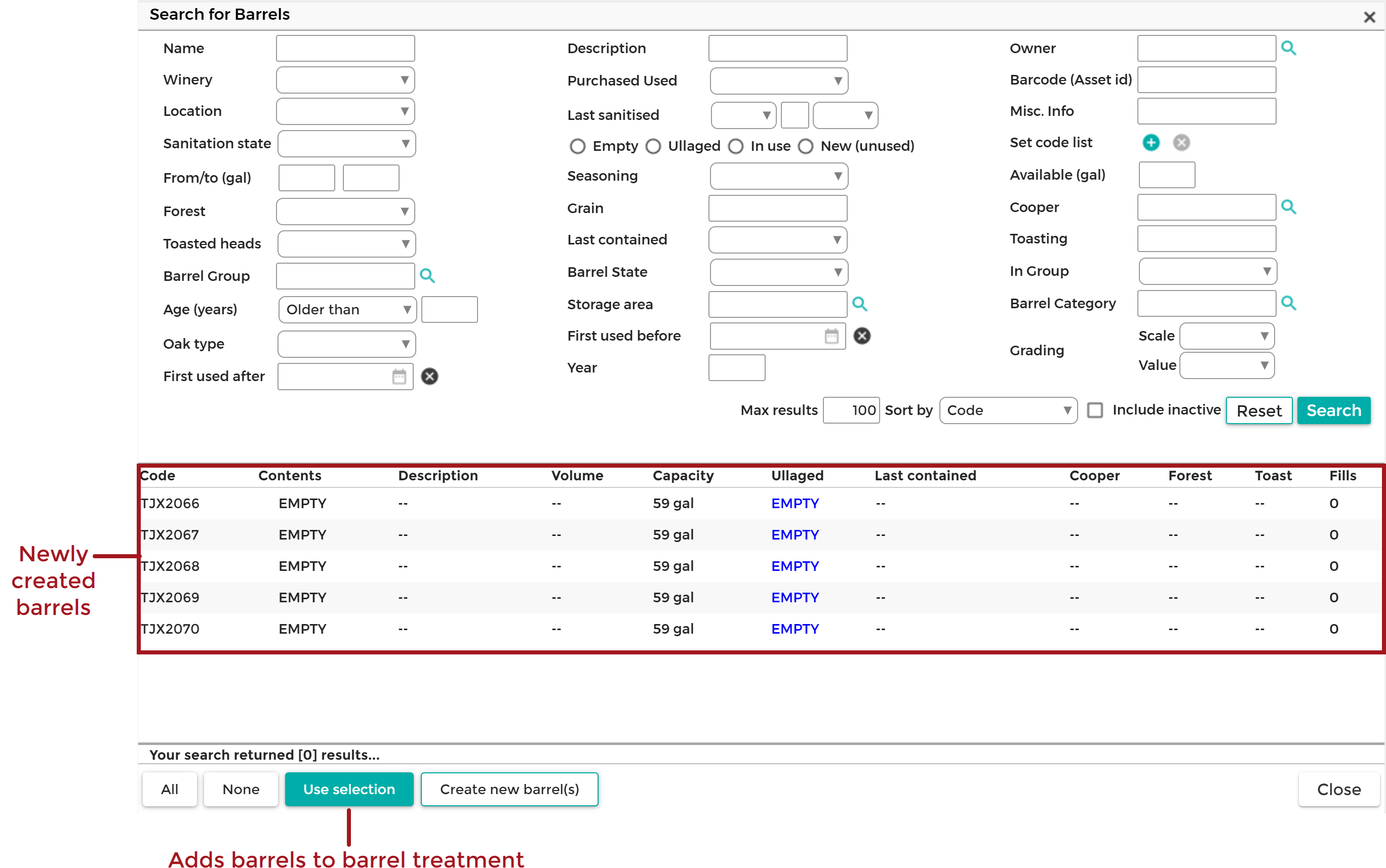Open the Purchased Used dropdown

click(779, 81)
